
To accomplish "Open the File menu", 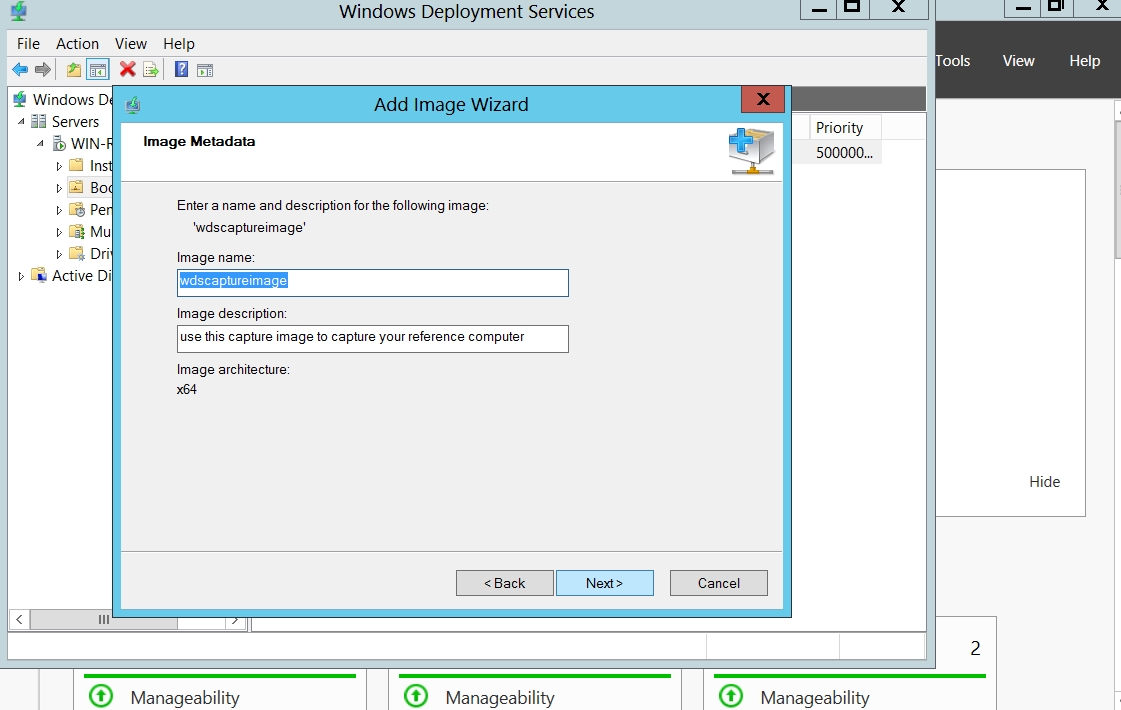I will [x=28, y=44].
